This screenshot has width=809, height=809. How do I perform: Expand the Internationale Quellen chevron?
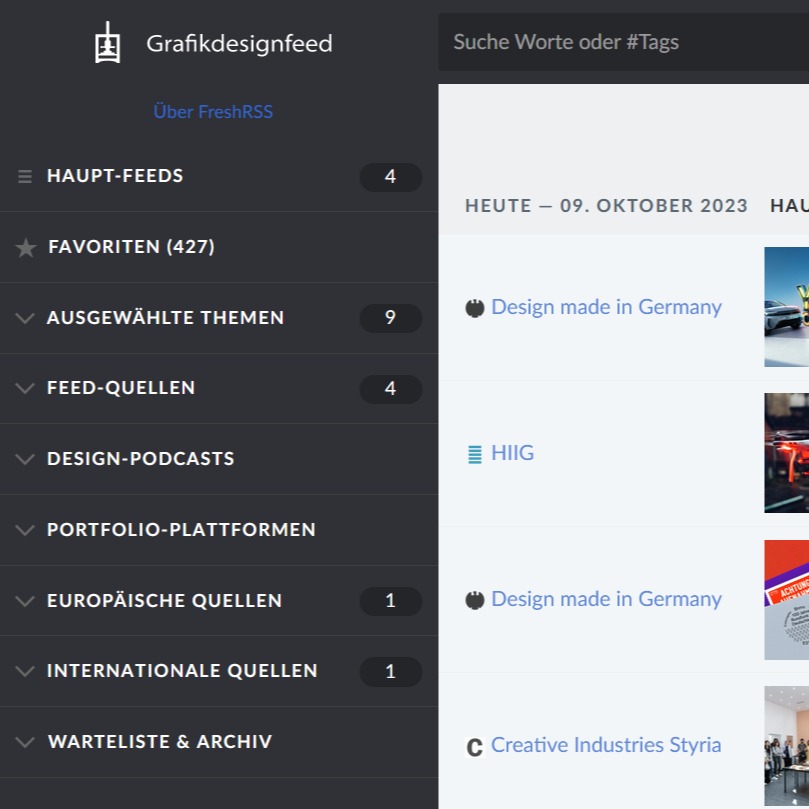[x=25, y=671]
